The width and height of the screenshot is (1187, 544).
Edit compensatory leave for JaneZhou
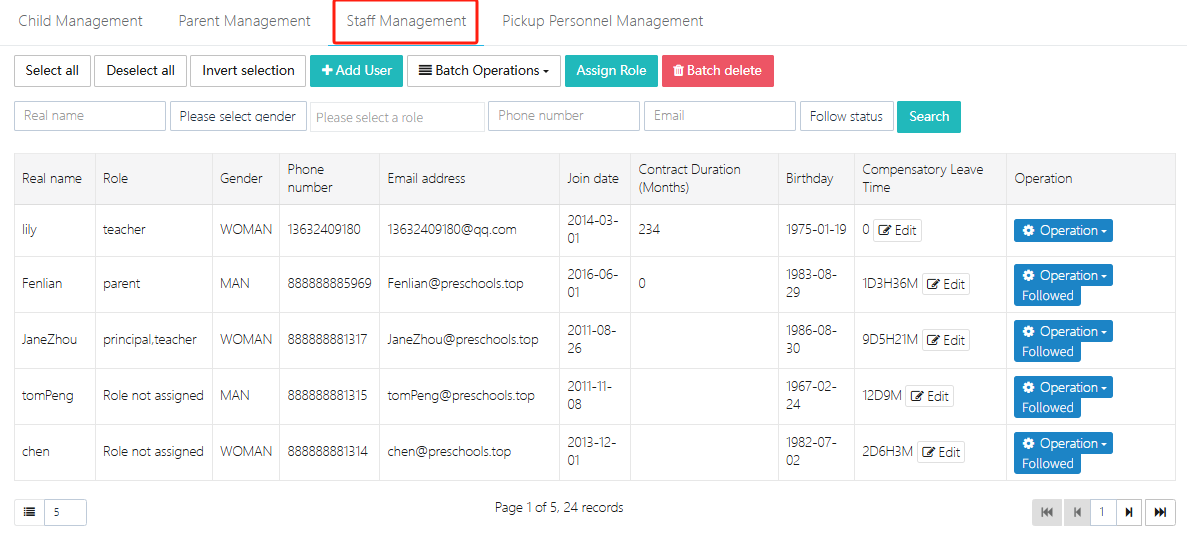coord(945,340)
